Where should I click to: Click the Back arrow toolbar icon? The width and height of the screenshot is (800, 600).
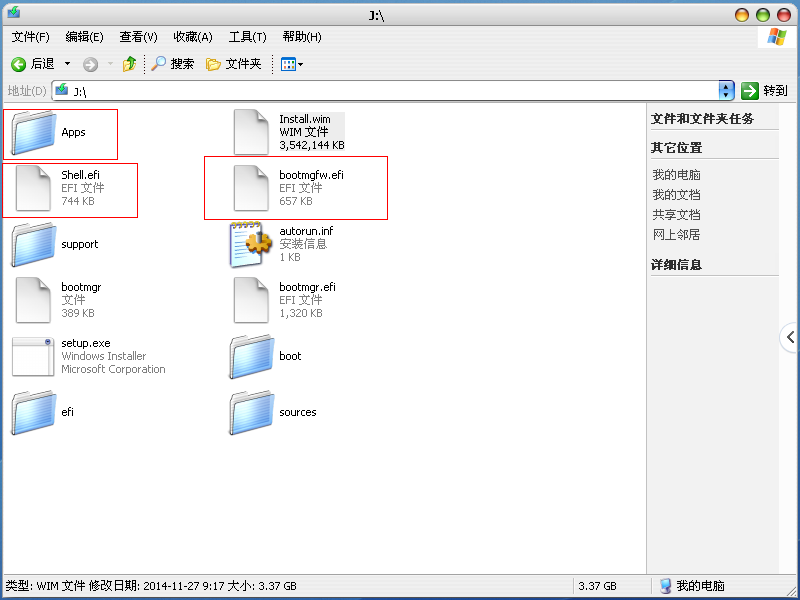(x=19, y=64)
